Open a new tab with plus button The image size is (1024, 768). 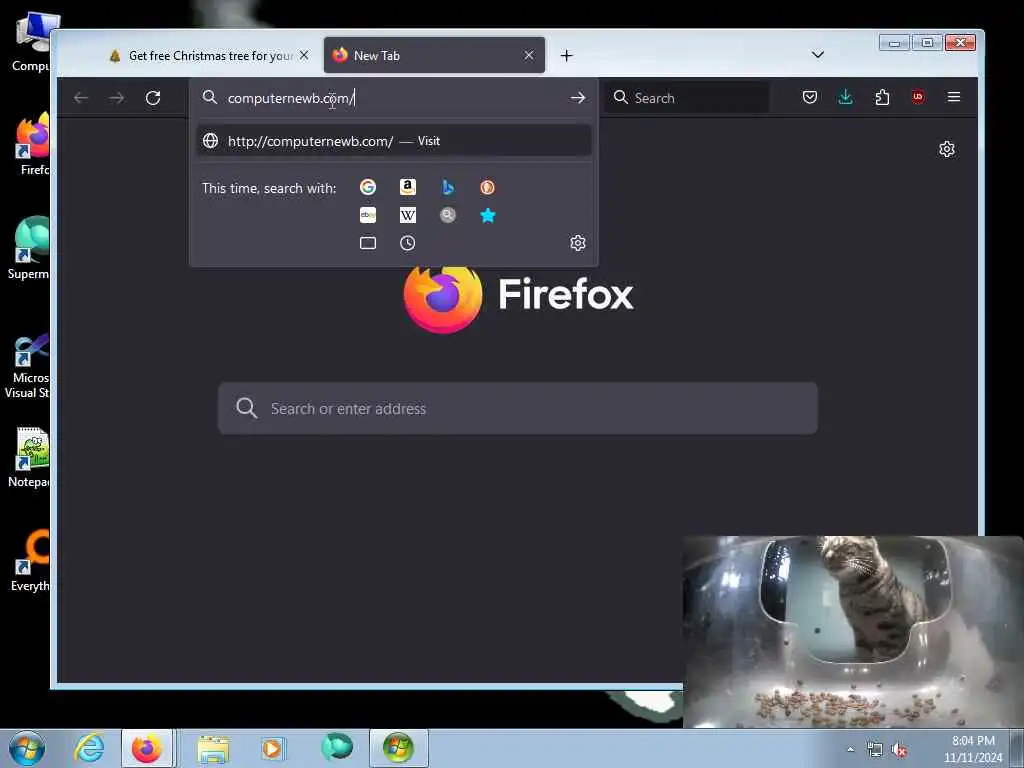566,56
